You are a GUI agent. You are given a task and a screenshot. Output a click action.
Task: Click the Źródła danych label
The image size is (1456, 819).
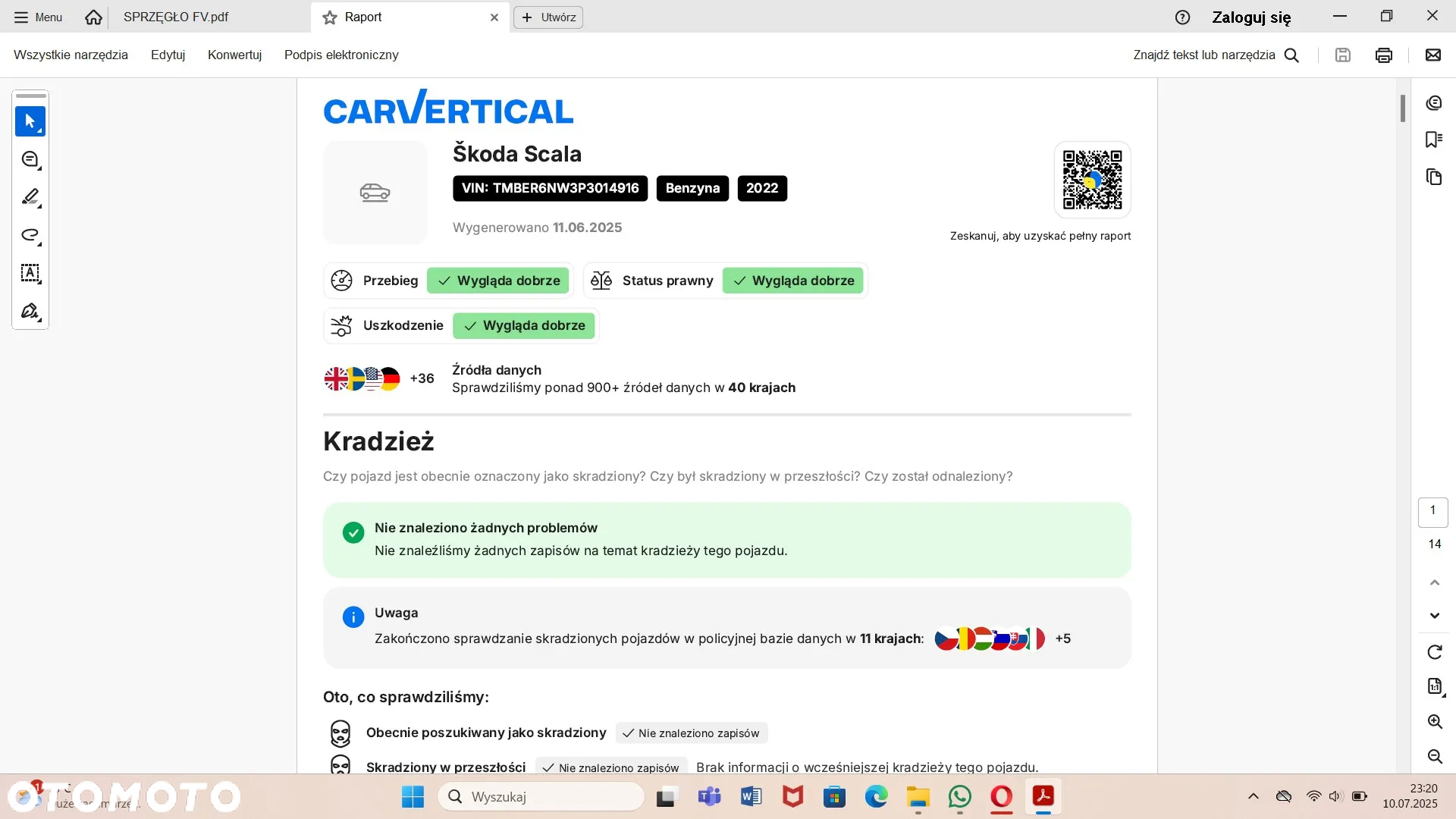point(497,369)
